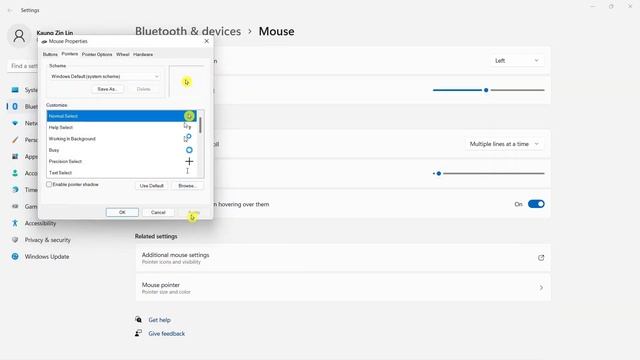Click the Busy ring cursor icon
640x360 pixels.
coord(189,150)
